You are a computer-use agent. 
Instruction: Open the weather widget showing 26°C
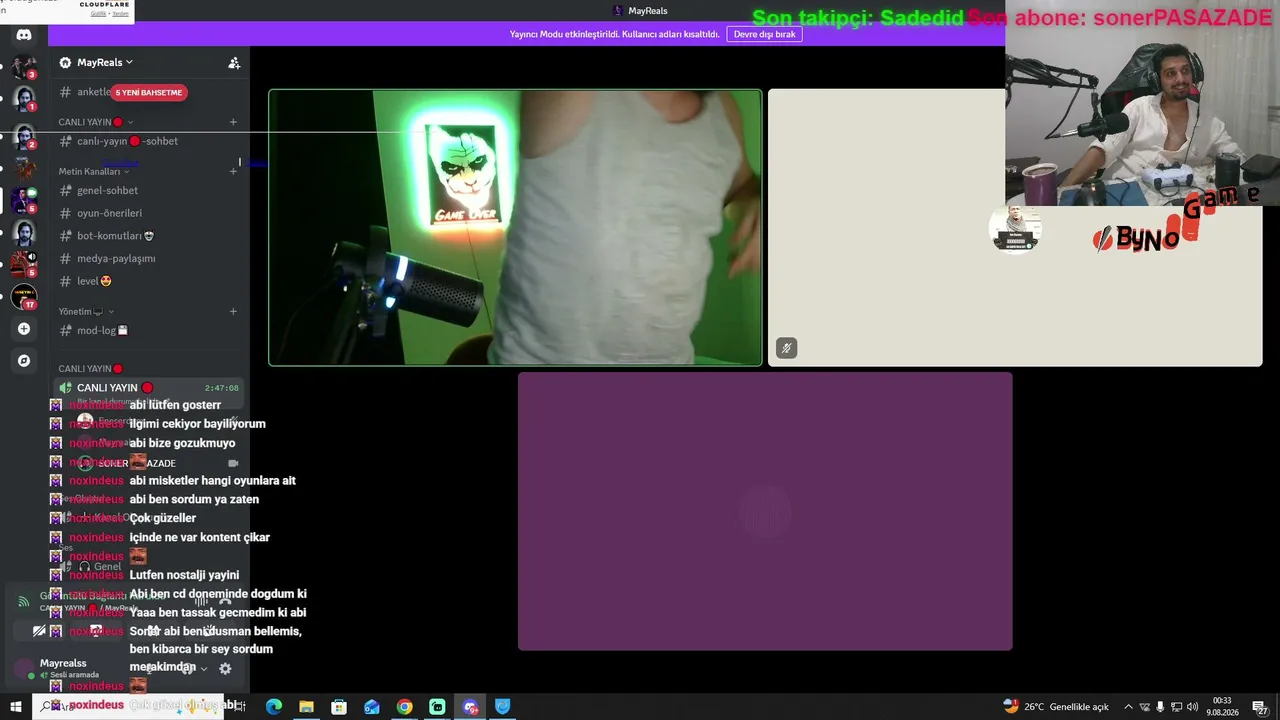tap(1055, 707)
